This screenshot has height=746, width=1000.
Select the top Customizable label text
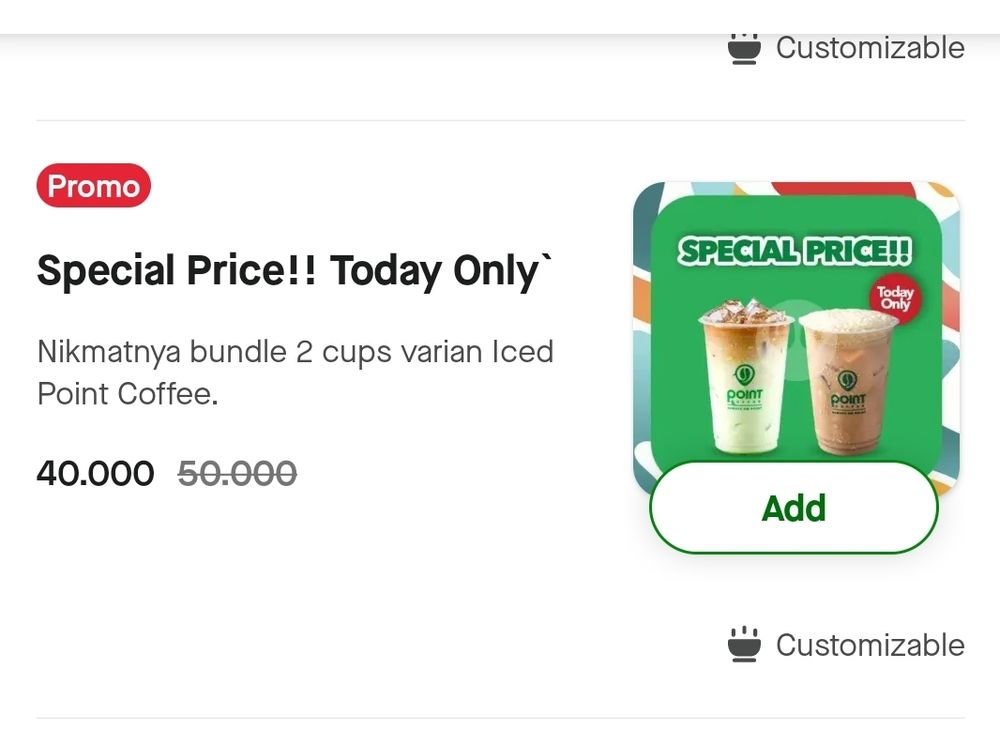pyautogui.click(x=870, y=48)
